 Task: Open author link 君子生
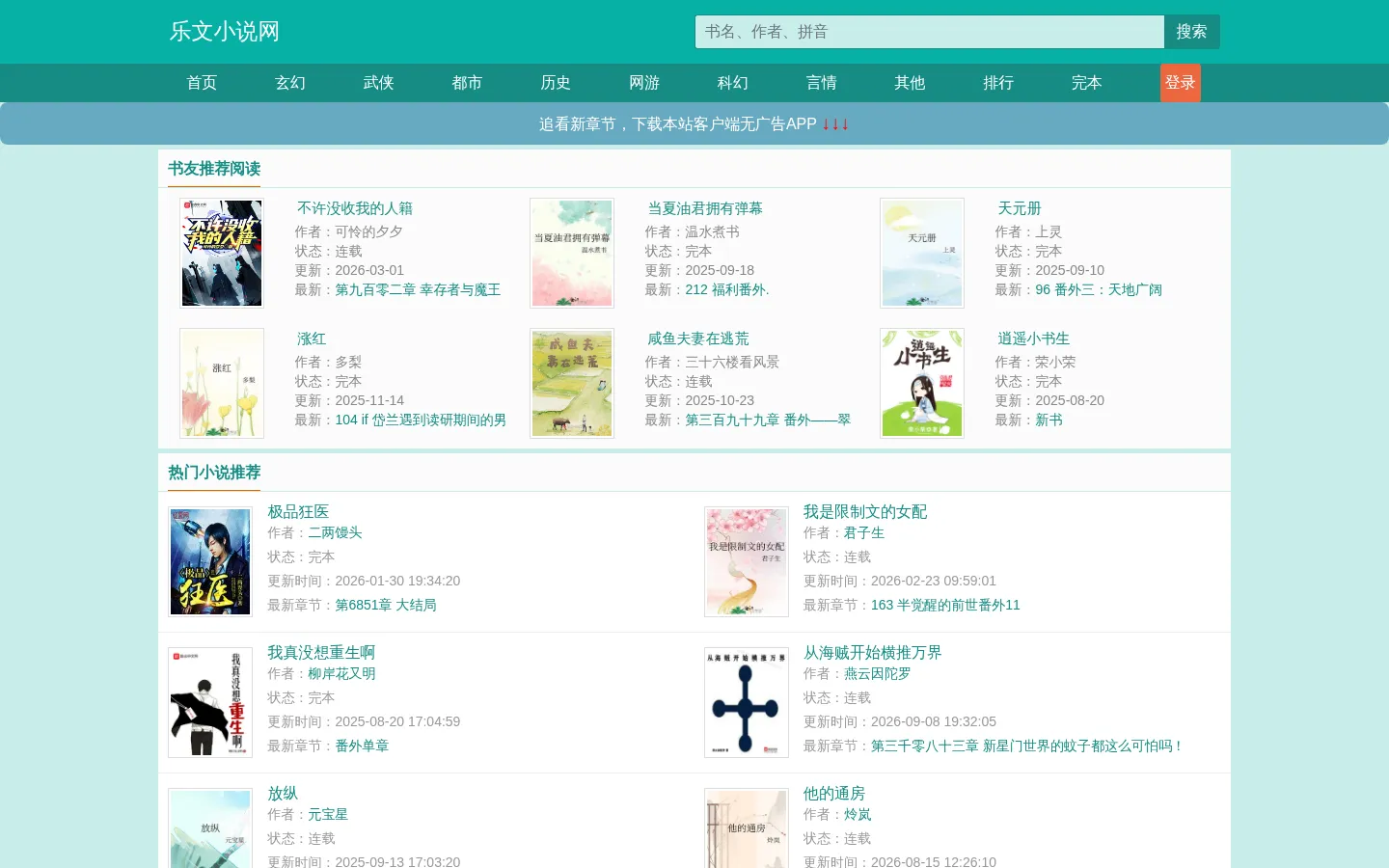click(x=864, y=532)
